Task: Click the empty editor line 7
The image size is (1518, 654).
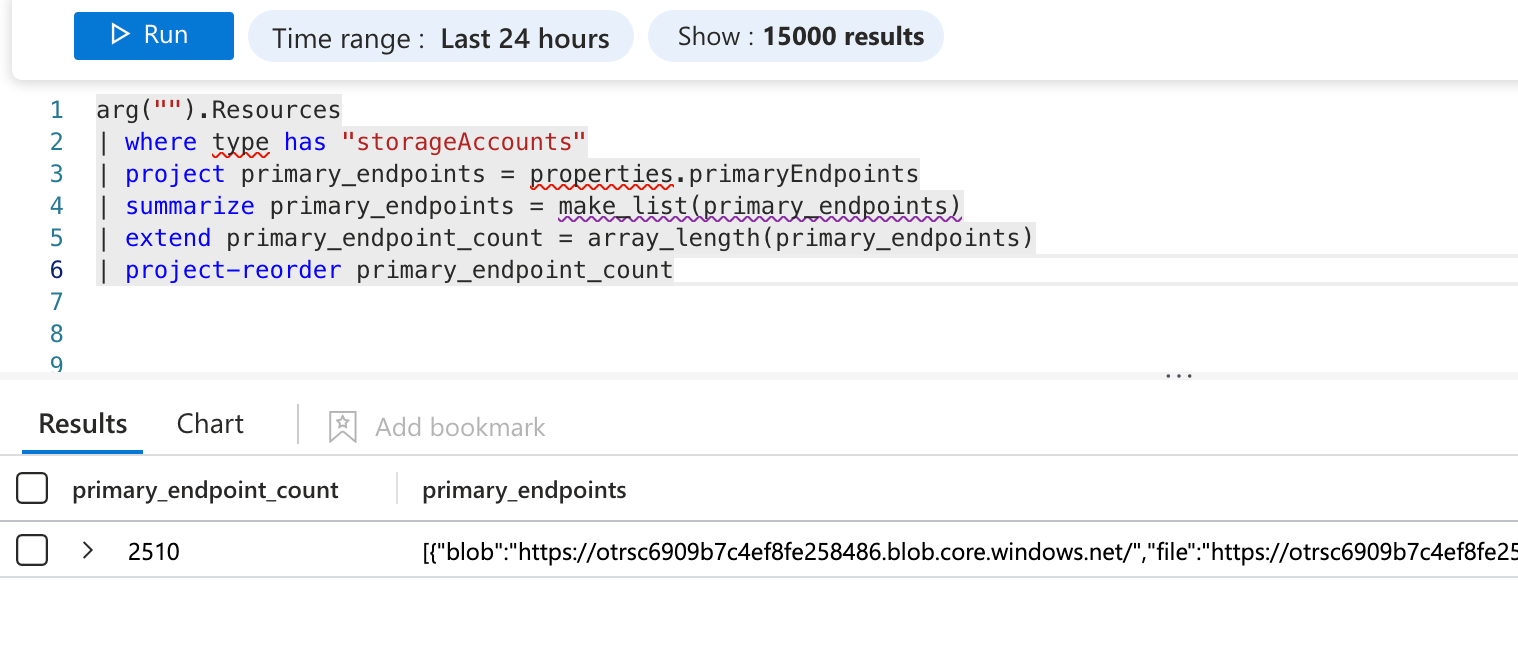Action: (x=400, y=302)
